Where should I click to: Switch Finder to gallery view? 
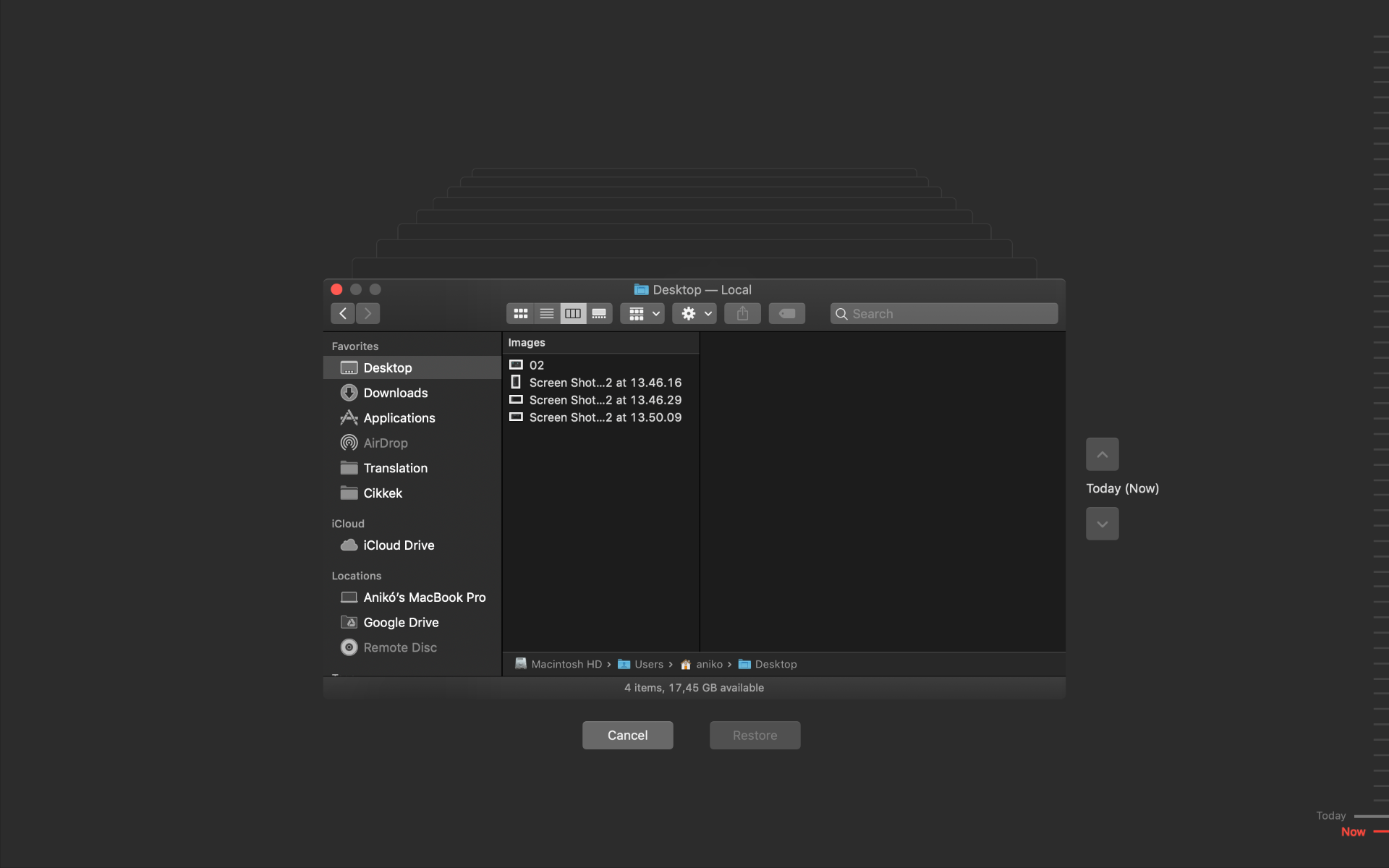point(599,313)
